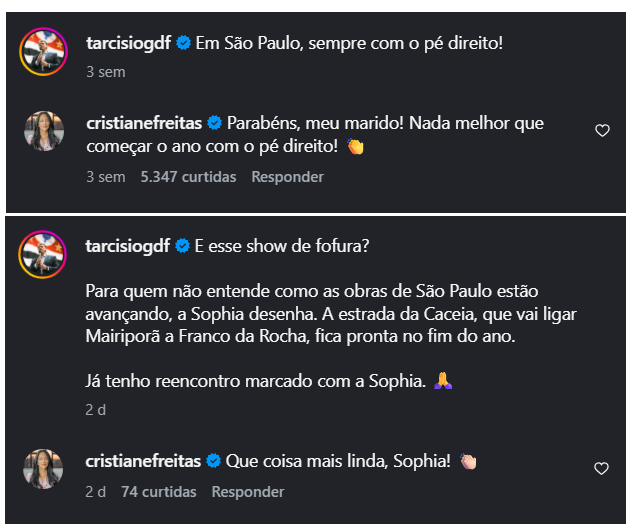This screenshot has width=635, height=531.
Task: Like the "Parabéns, meu marido" comment with the heart
Action: click(602, 131)
